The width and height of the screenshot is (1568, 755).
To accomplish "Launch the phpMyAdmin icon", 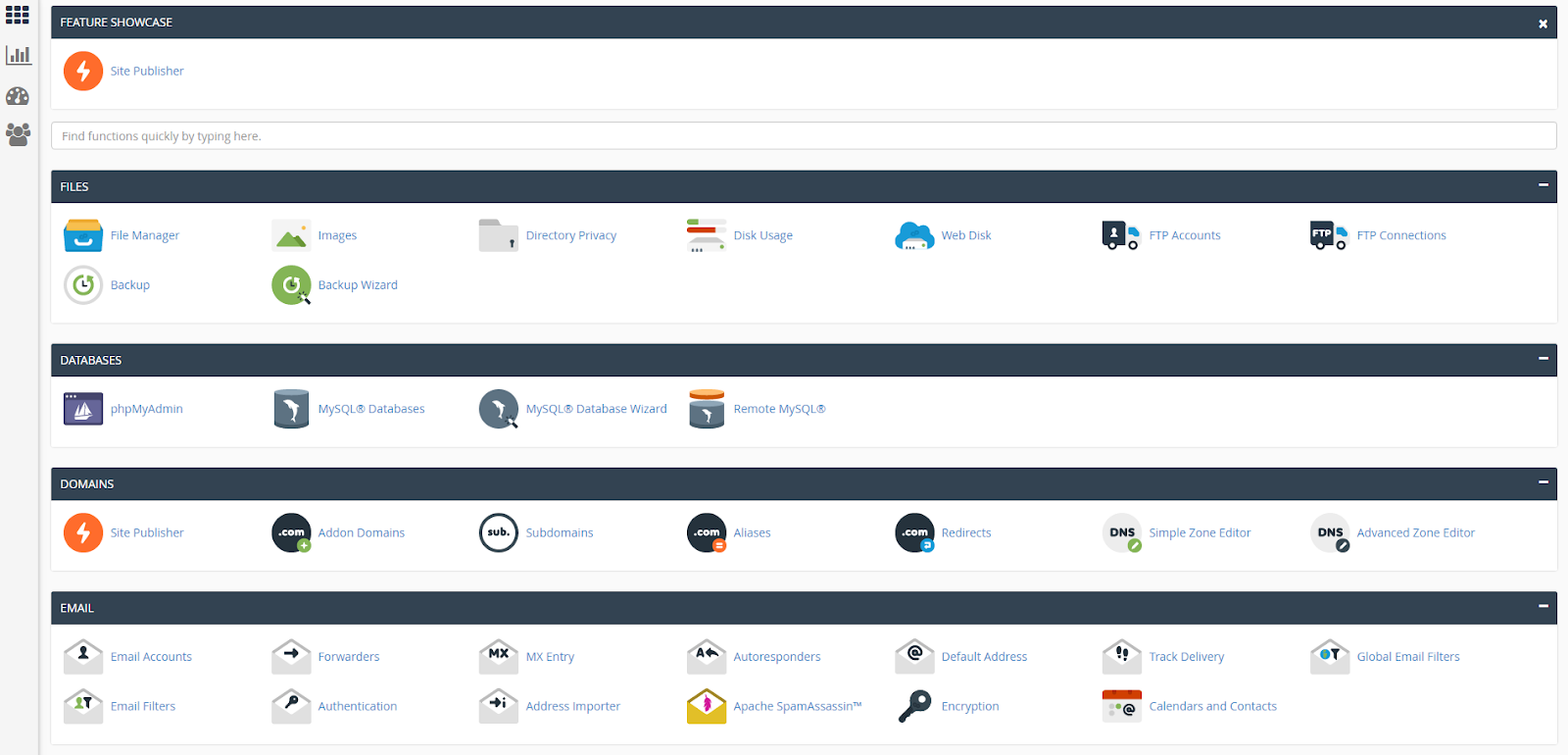I will [x=83, y=409].
